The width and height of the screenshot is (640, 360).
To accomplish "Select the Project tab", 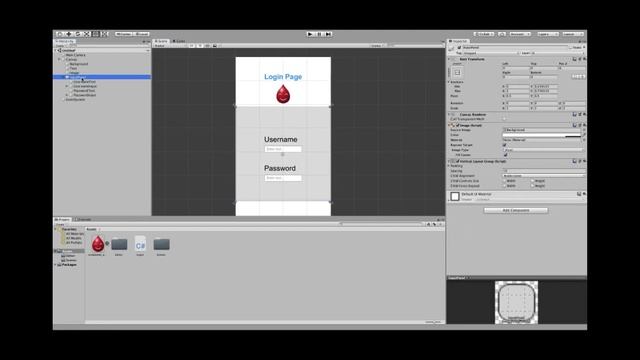I will (x=62, y=220).
